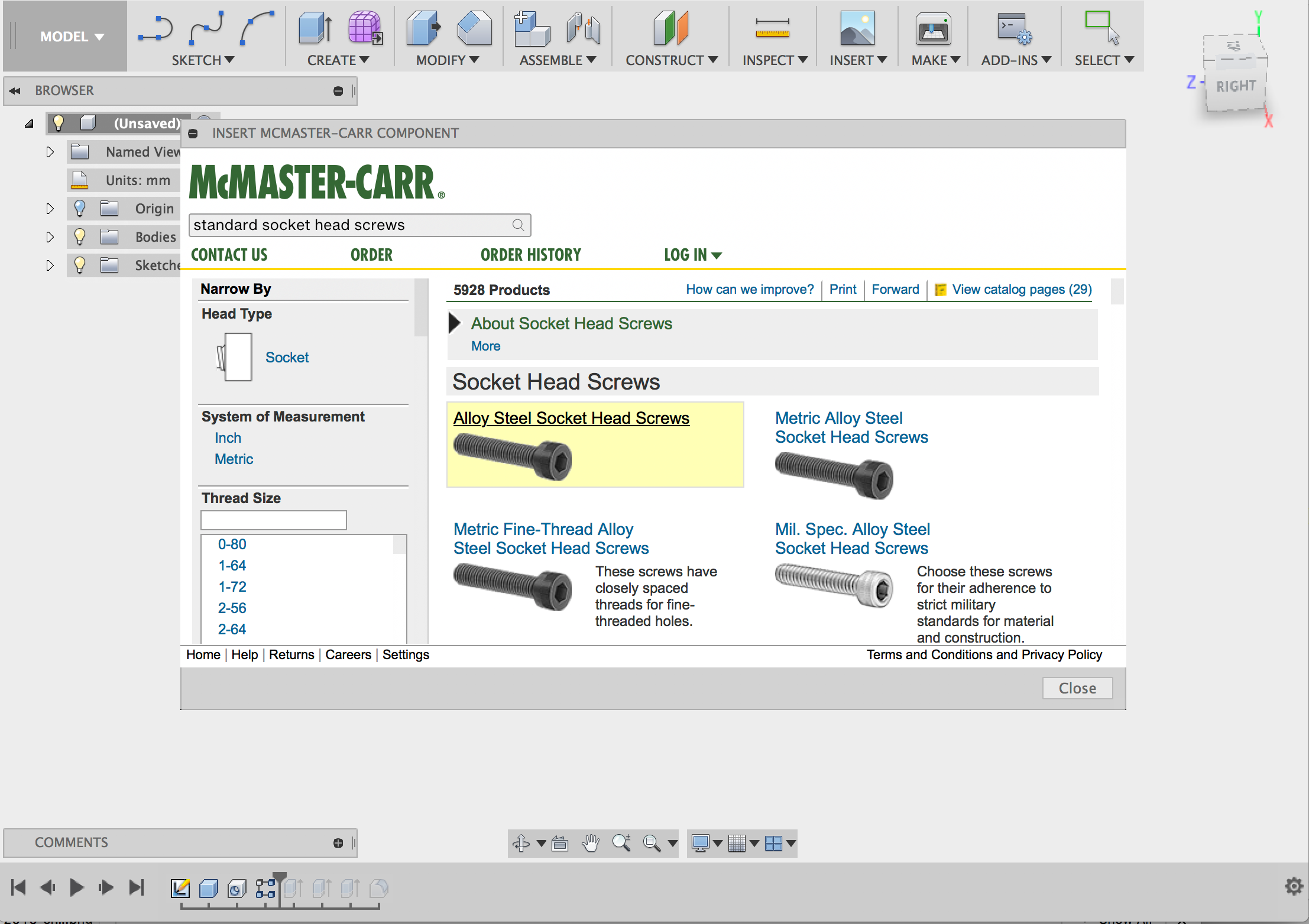Image resolution: width=1309 pixels, height=924 pixels.
Task: Click the Thread Size filter text box
Action: [x=273, y=520]
